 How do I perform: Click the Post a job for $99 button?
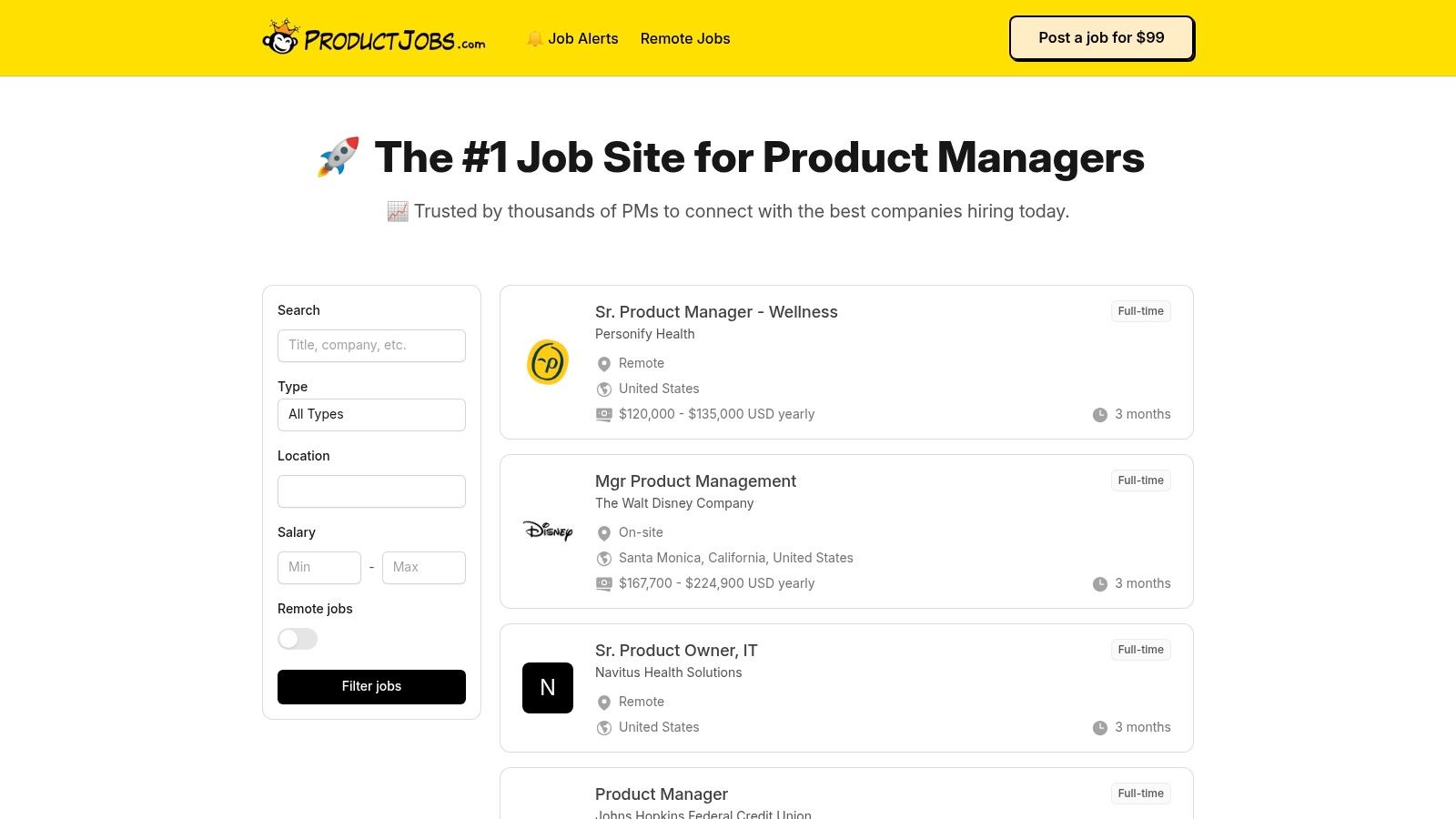point(1101,37)
